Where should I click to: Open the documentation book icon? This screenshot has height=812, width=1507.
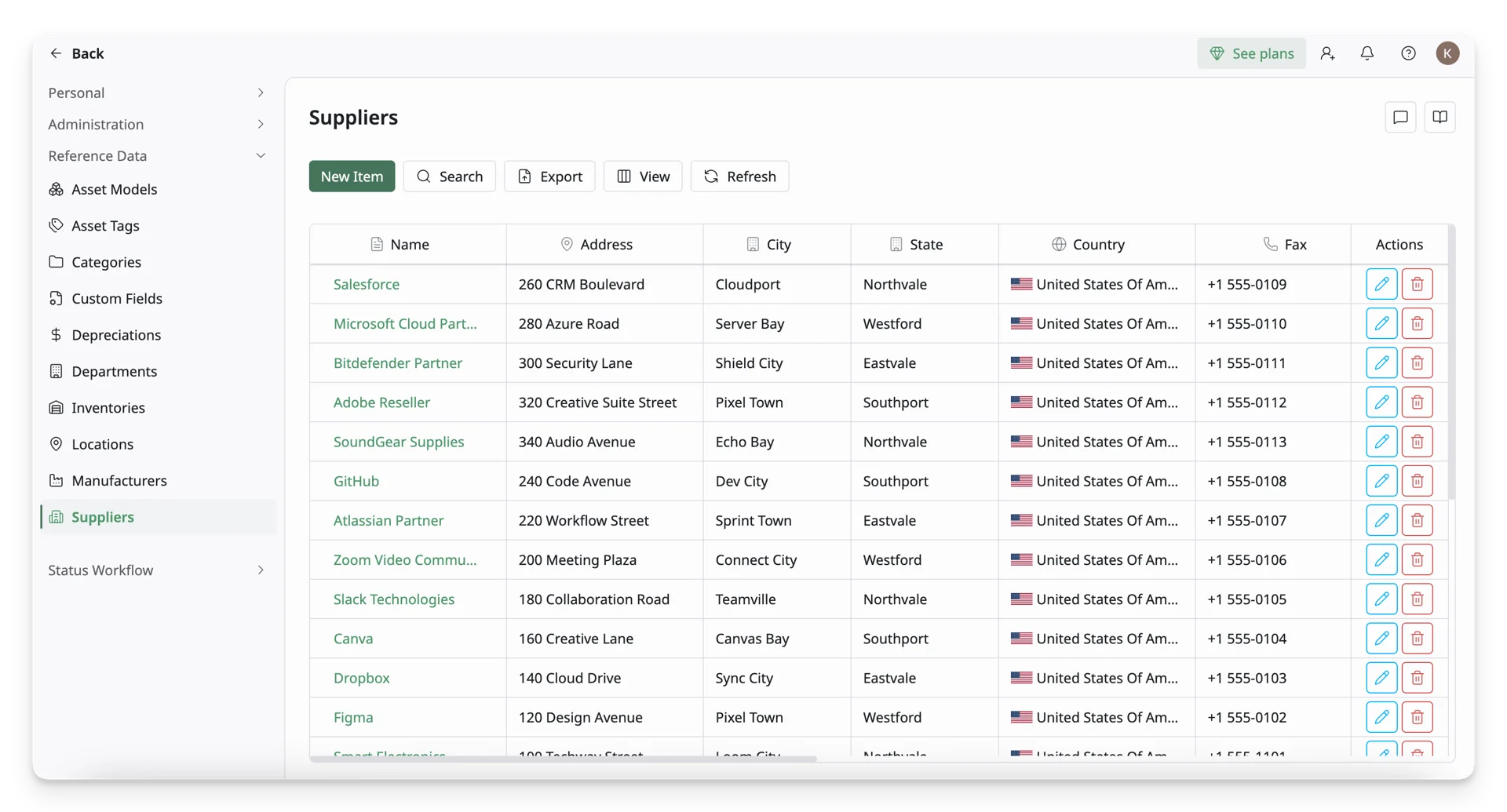pos(1439,118)
